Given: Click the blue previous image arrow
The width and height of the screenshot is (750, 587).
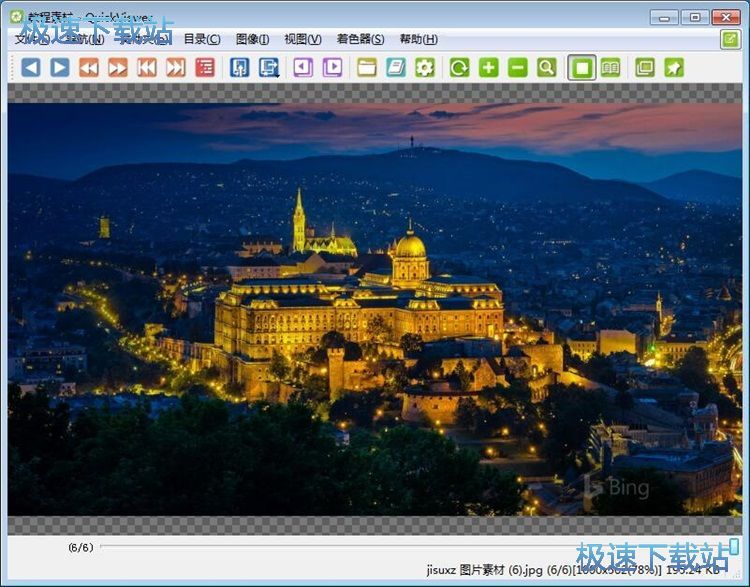Looking at the screenshot, I should click(x=31, y=67).
